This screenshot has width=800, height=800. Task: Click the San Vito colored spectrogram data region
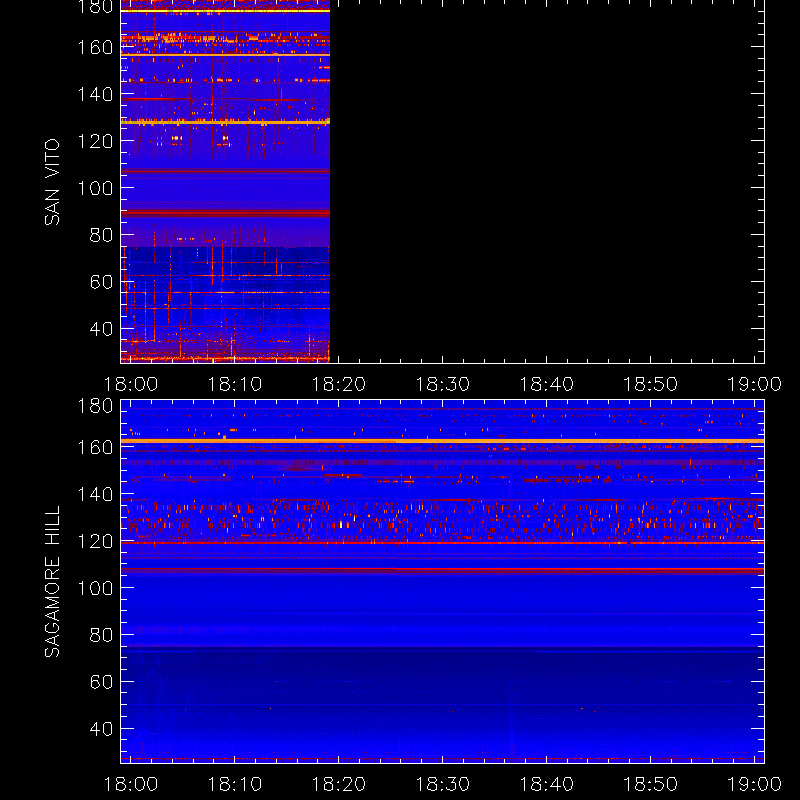click(225, 181)
